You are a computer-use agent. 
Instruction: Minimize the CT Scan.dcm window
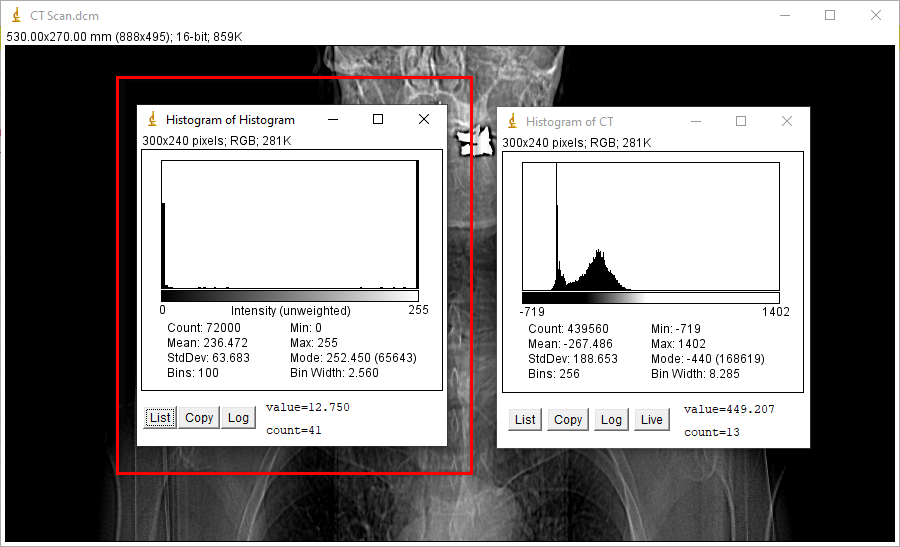click(x=785, y=15)
